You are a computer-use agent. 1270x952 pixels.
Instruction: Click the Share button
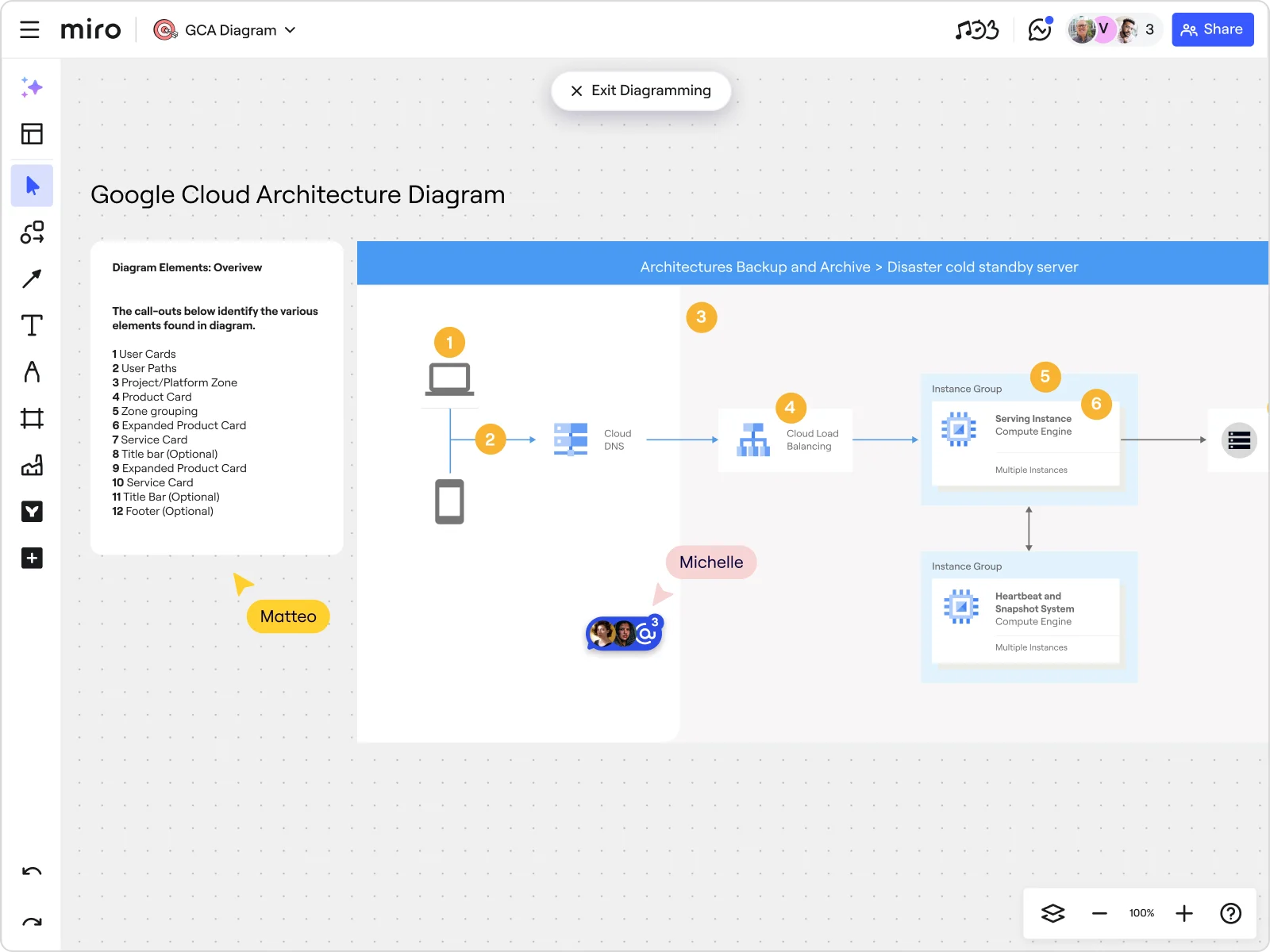coord(1212,30)
